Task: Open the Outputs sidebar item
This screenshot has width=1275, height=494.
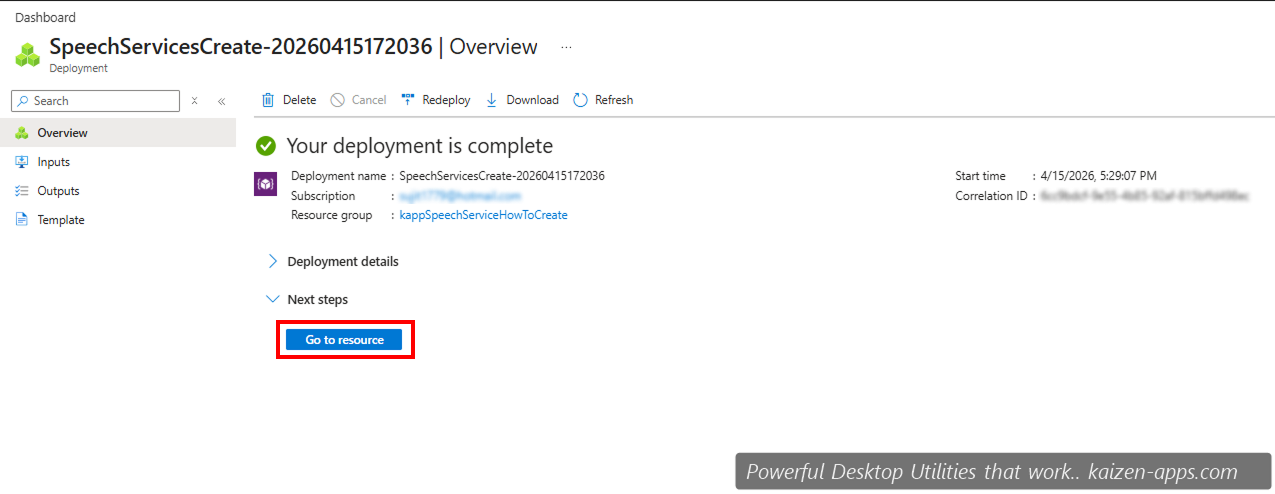Action: tap(118, 191)
